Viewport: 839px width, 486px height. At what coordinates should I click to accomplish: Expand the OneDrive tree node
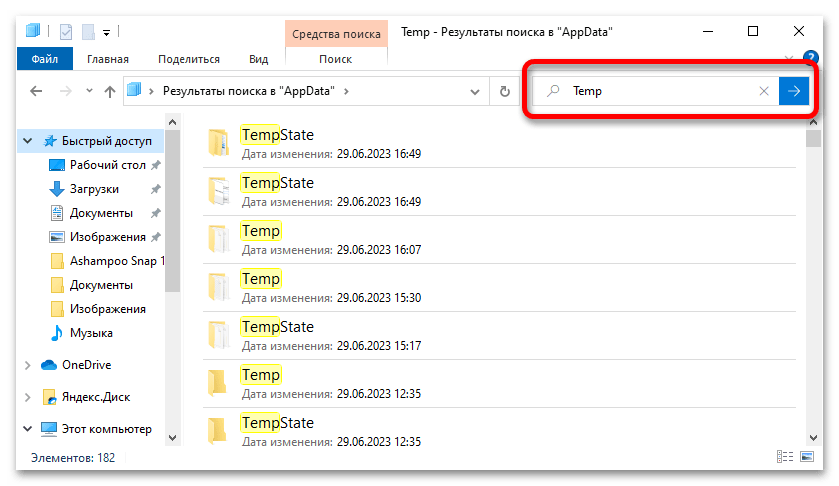(28, 365)
